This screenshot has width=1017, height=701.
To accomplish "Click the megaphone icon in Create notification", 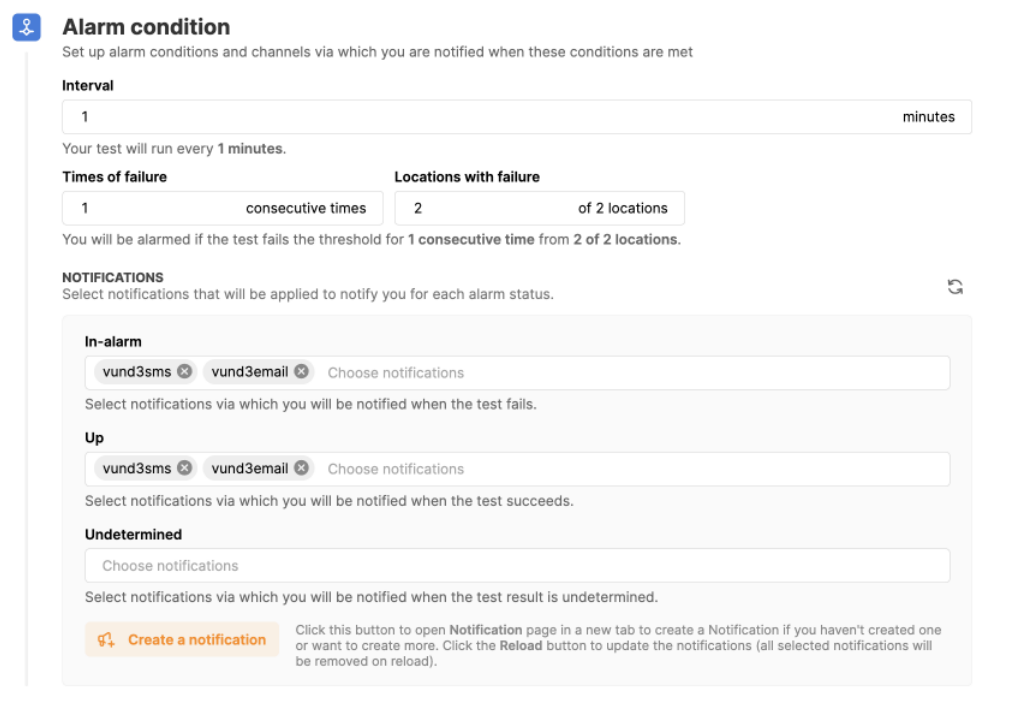I will pyautogui.click(x=106, y=640).
